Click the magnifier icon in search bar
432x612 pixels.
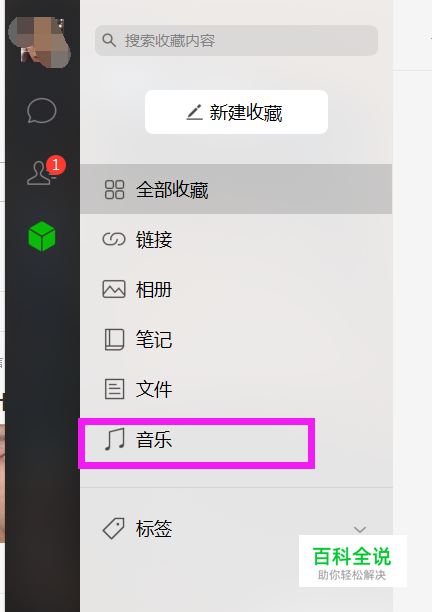[x=109, y=40]
